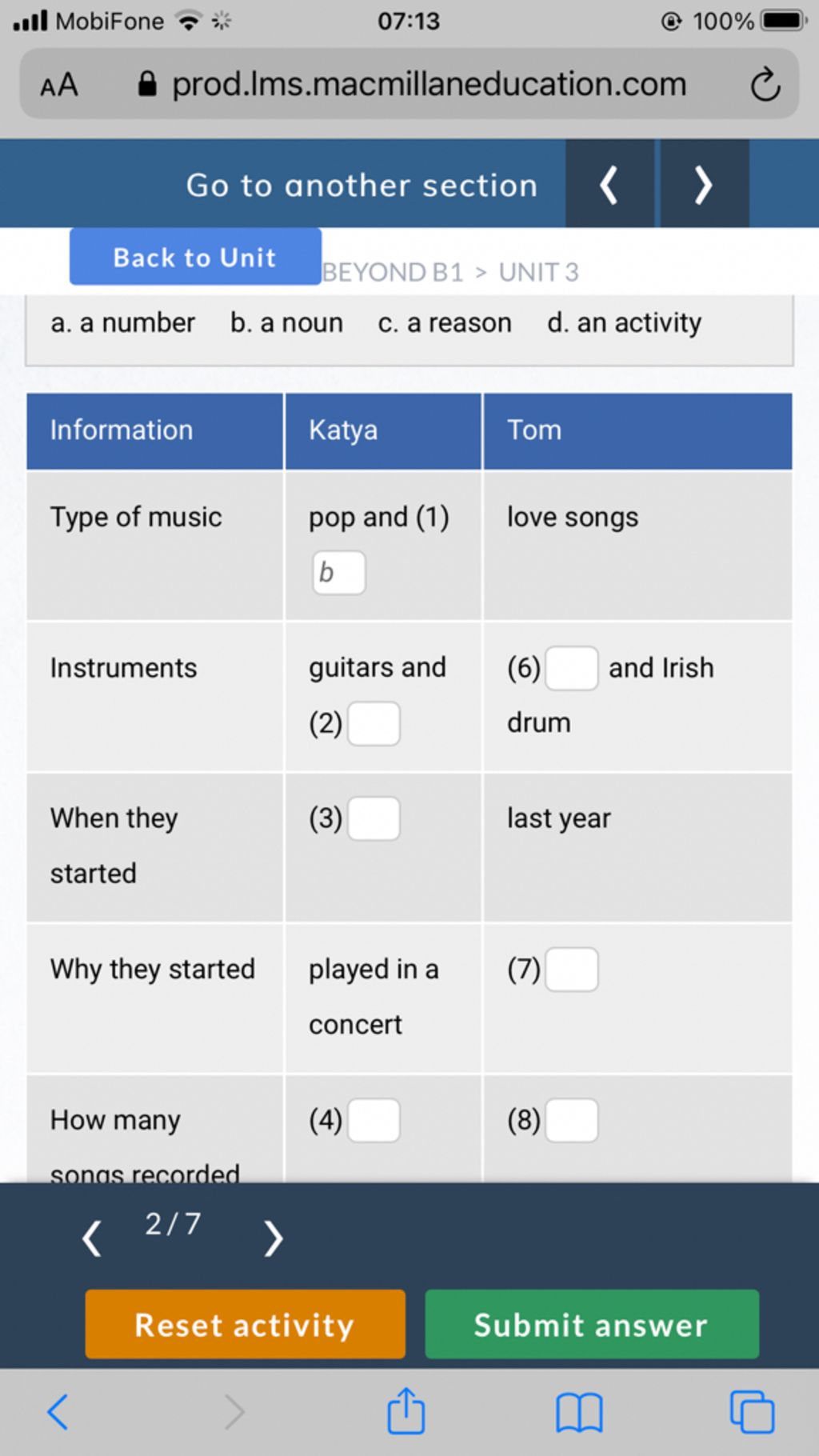Select answer box (1) containing b
The height and width of the screenshot is (1456, 819).
pos(339,573)
